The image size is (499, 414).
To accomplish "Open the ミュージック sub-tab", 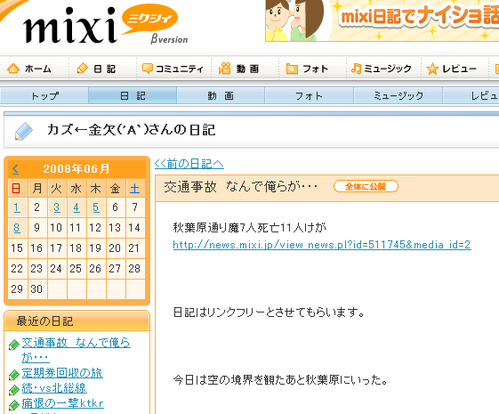I will (x=398, y=96).
